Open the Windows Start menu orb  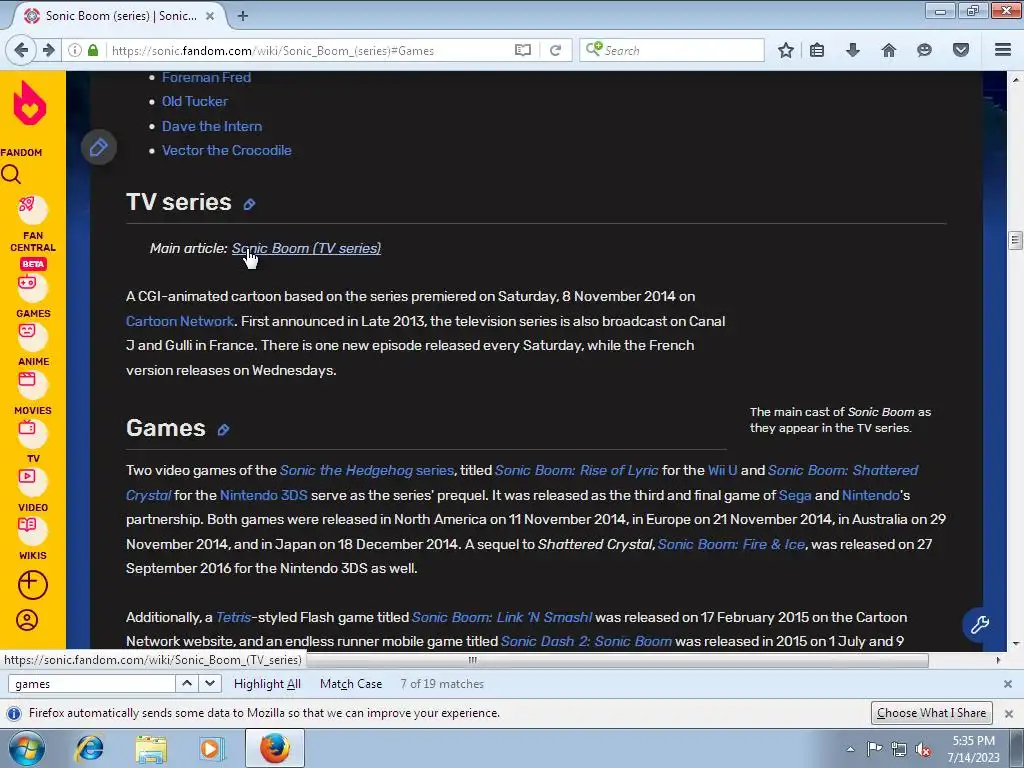(x=27, y=748)
